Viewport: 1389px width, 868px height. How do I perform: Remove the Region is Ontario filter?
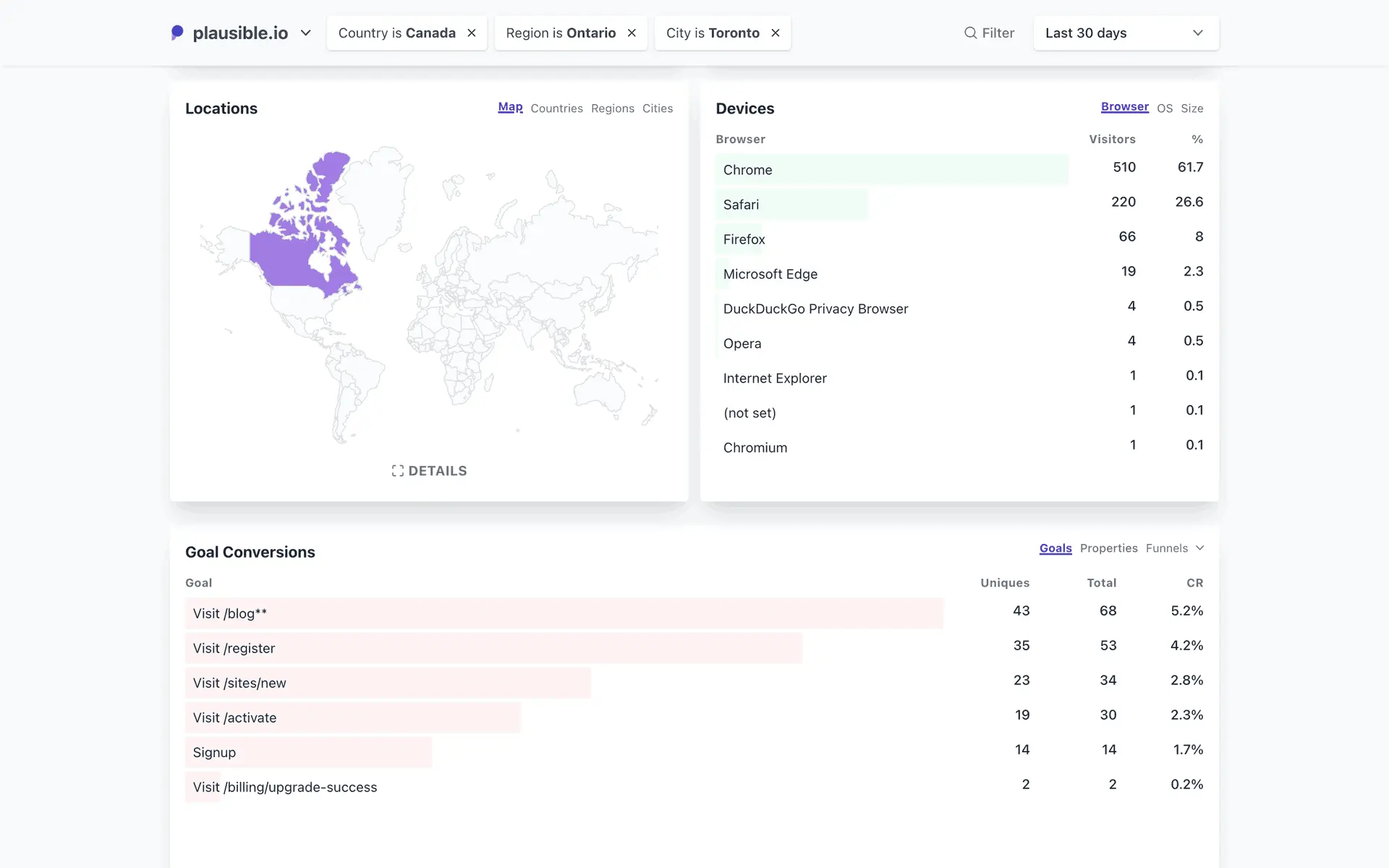pyautogui.click(x=632, y=33)
